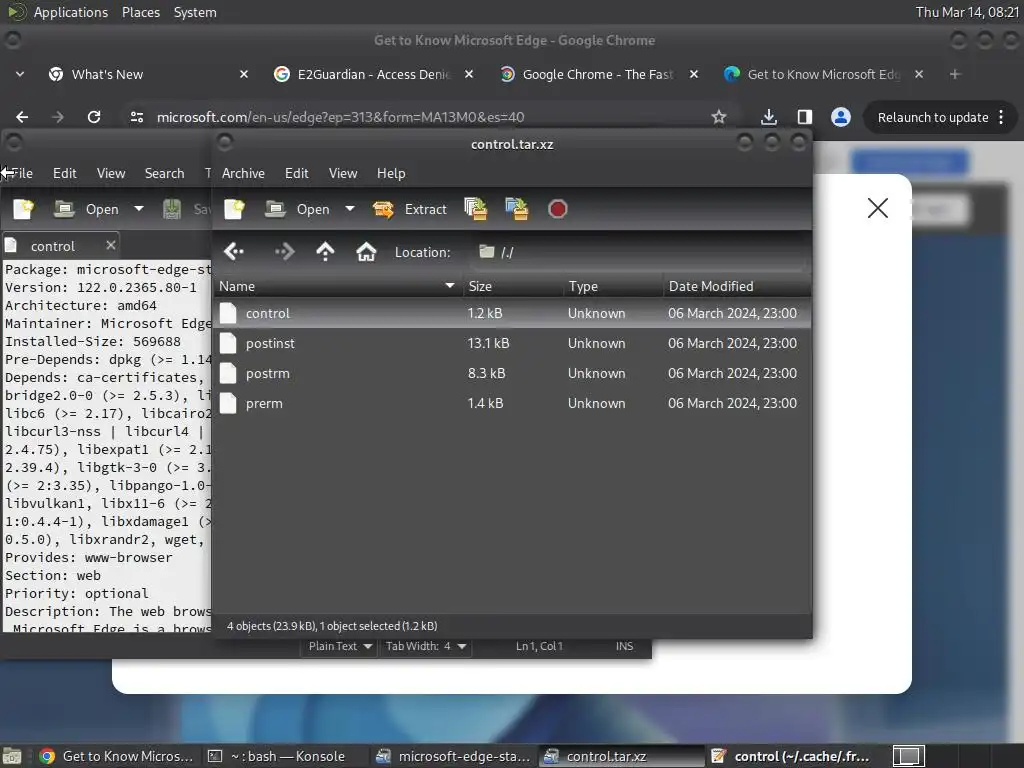Open the Tab Width dropdown
The image size is (1024, 768).
coord(426,646)
